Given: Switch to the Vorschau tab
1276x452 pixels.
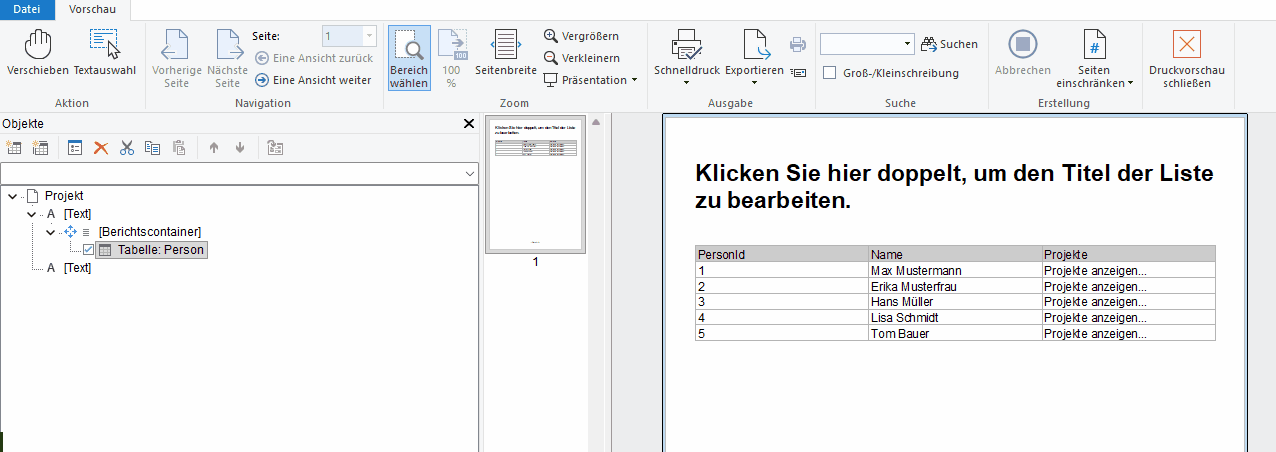Looking at the screenshot, I should 91,9.
